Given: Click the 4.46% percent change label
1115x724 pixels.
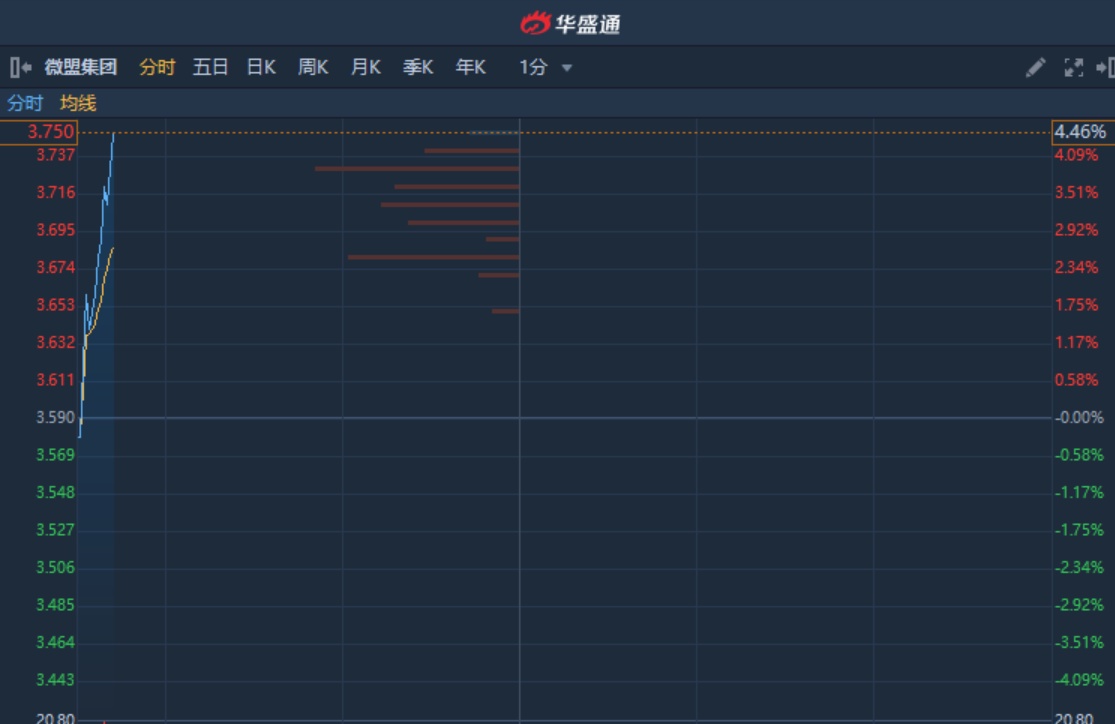Looking at the screenshot, I should pyautogui.click(x=1083, y=132).
